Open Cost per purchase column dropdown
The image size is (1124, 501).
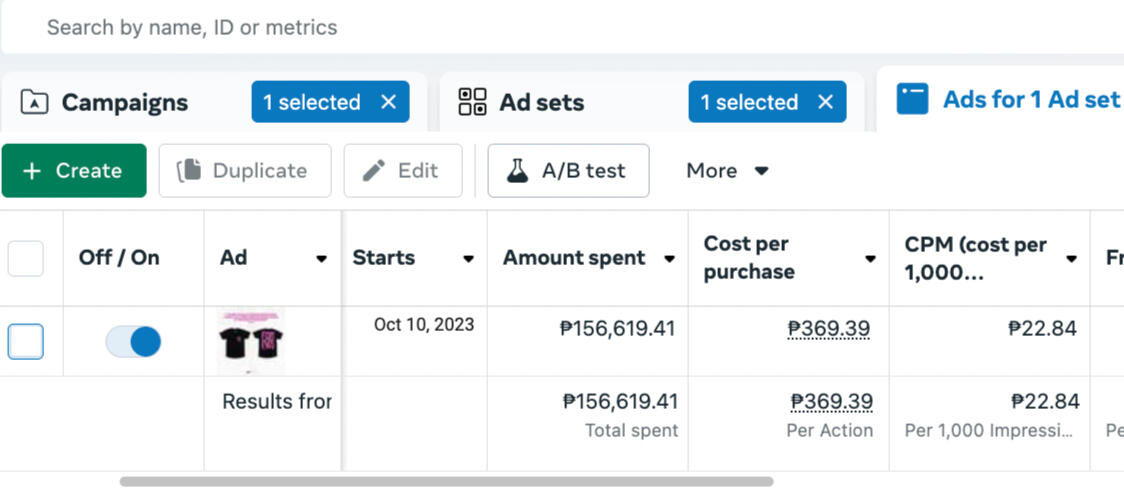coord(870,259)
